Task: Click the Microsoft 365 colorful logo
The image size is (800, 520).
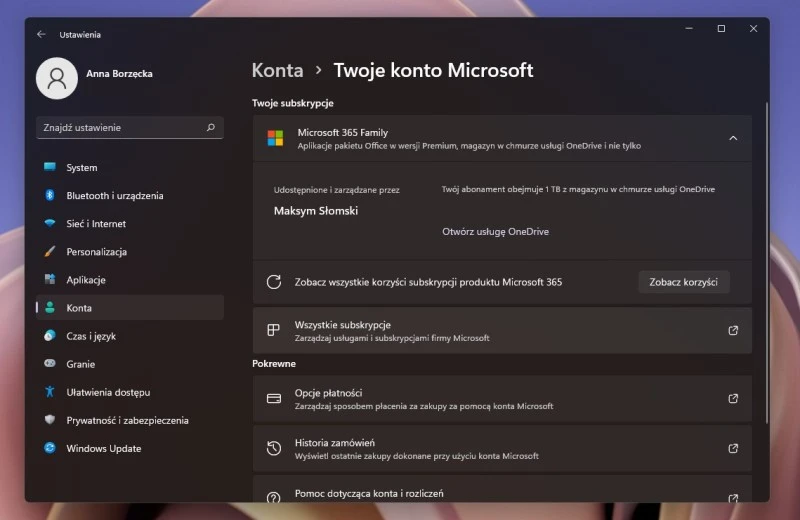Action: 276,138
